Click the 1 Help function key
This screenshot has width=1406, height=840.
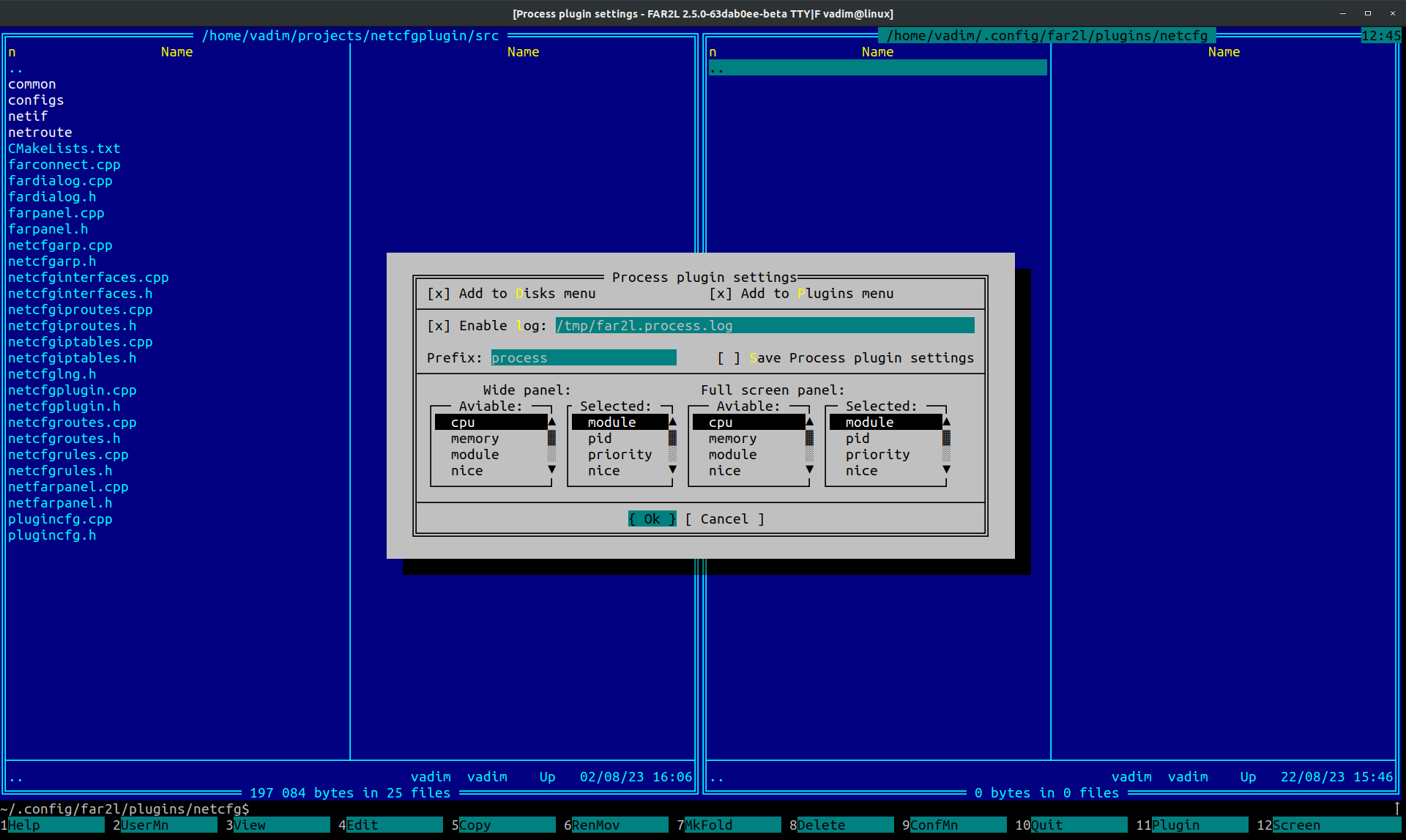(x=52, y=825)
